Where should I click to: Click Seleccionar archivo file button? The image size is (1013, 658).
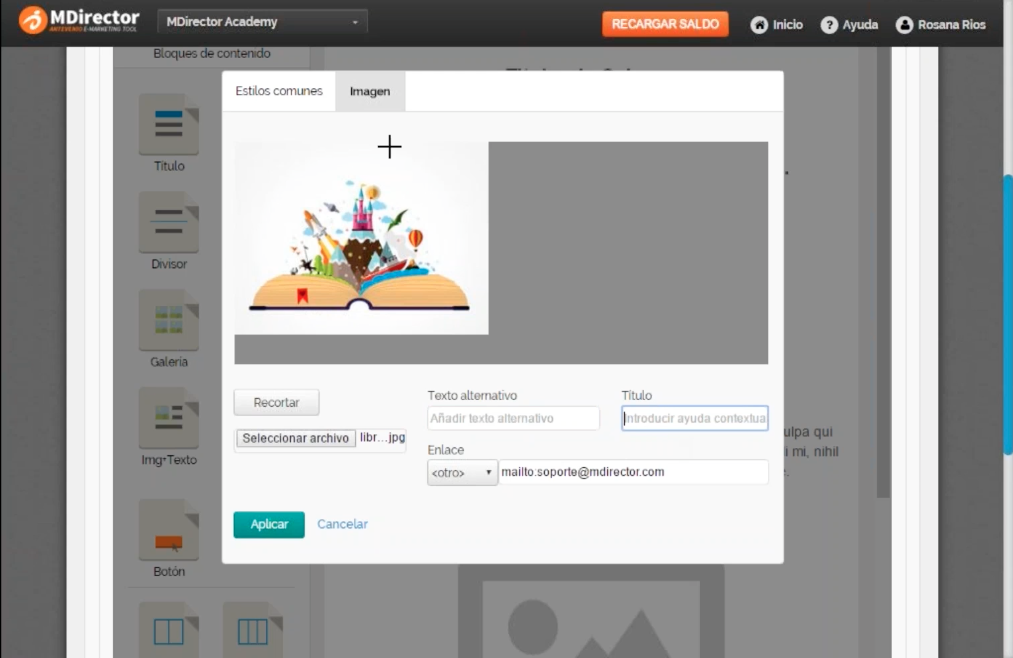pyautogui.click(x=296, y=438)
